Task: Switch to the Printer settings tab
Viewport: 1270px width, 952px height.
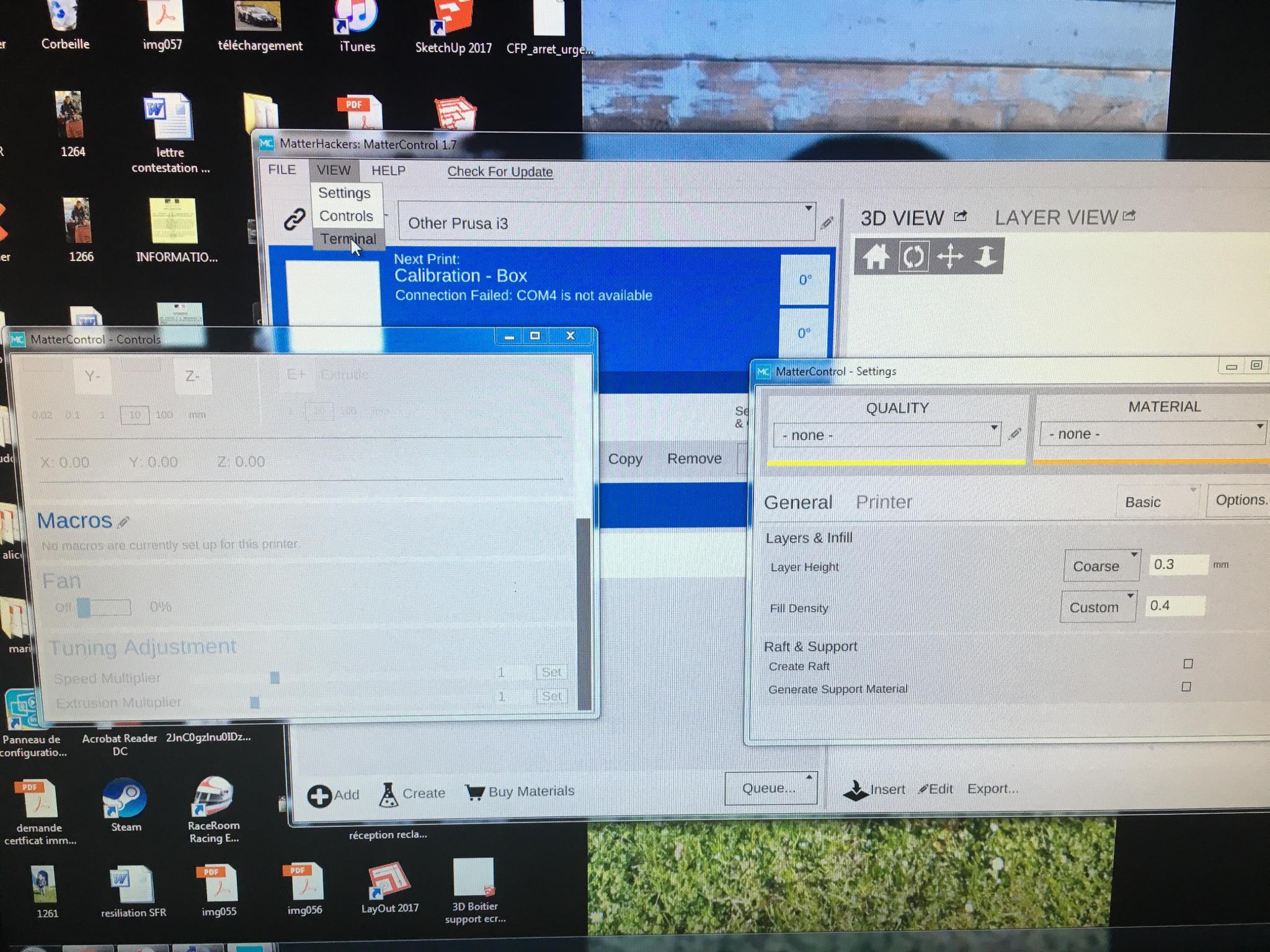Action: coord(884,501)
